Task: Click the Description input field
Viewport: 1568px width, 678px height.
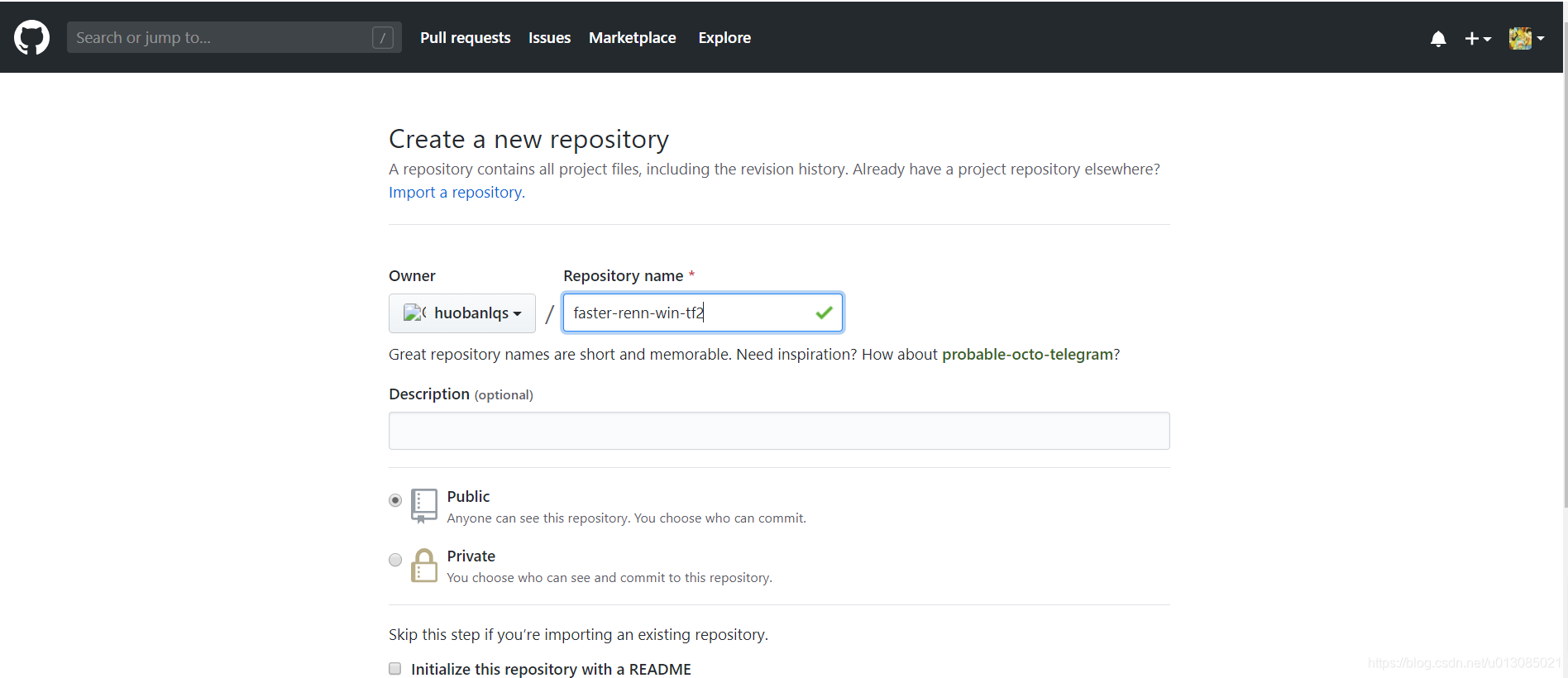Action: point(779,431)
